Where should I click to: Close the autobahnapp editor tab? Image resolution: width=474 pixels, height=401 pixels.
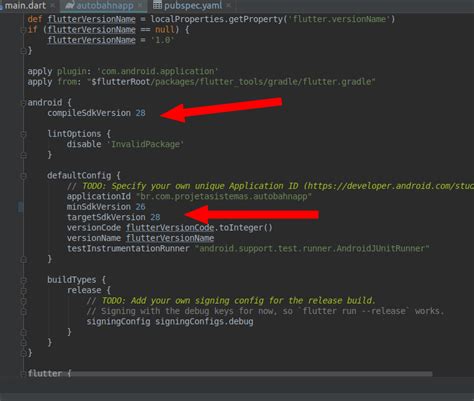[140, 6]
